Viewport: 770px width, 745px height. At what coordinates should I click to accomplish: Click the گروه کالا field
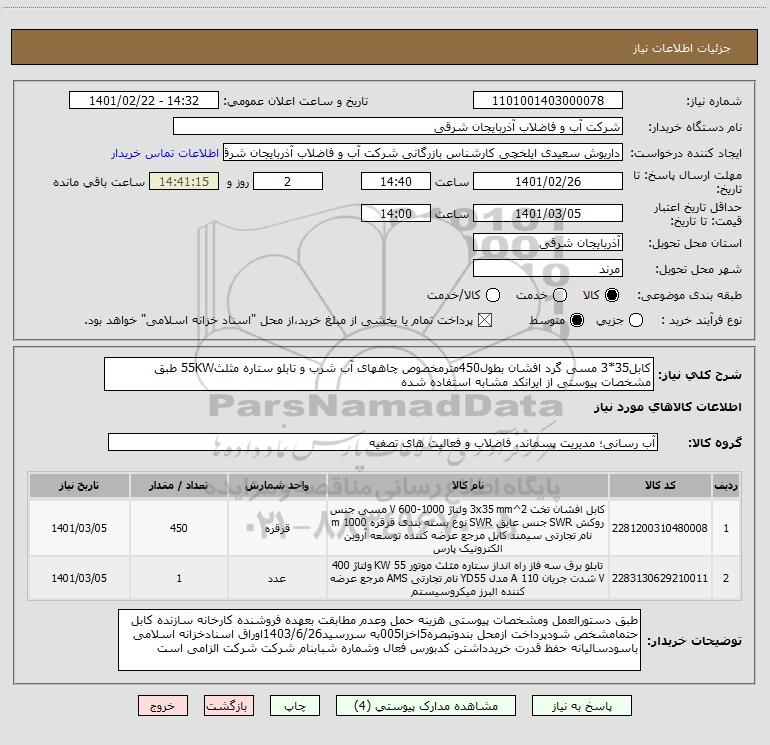click(383, 442)
